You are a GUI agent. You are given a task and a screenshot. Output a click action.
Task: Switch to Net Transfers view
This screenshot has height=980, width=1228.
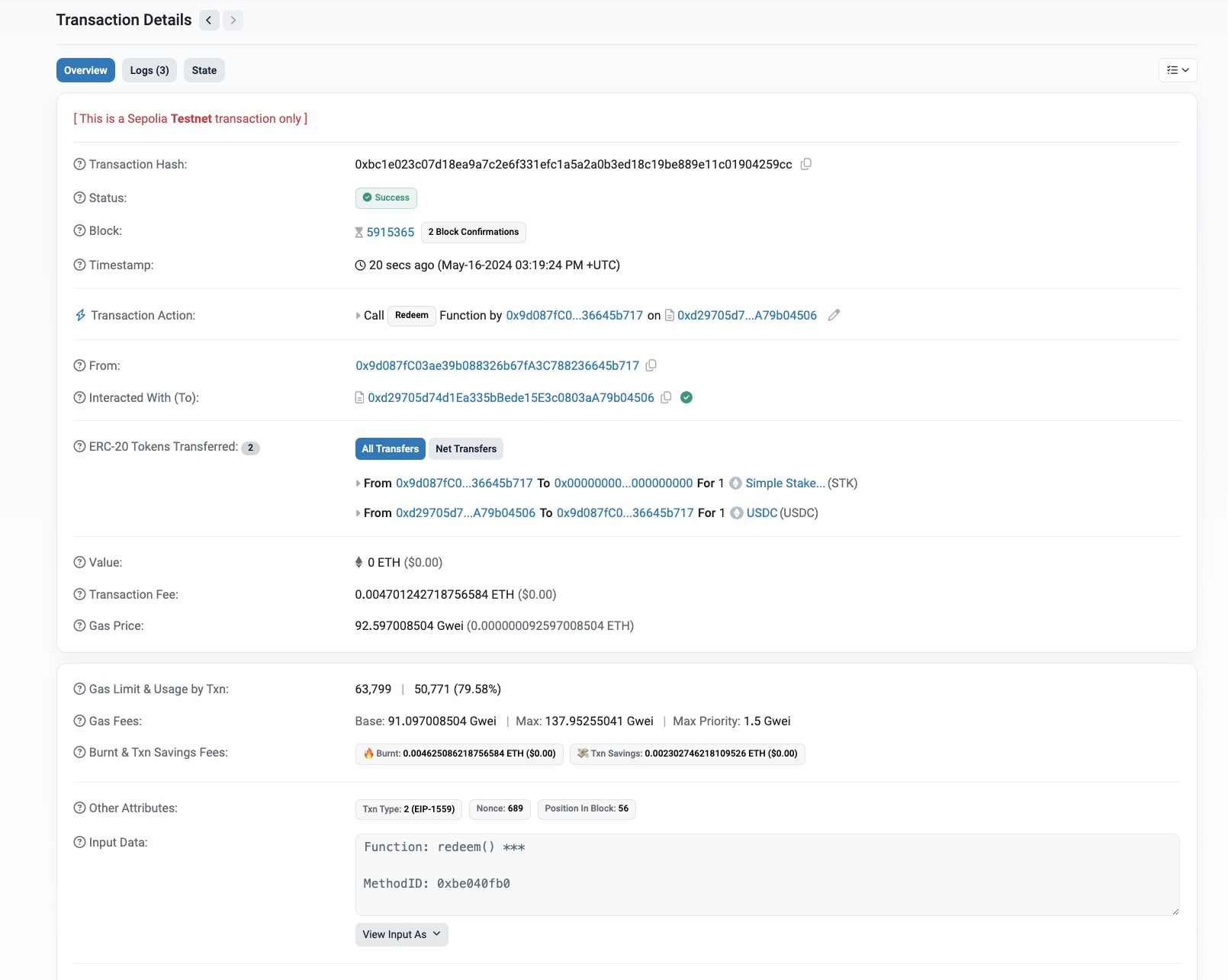pyautogui.click(x=465, y=448)
